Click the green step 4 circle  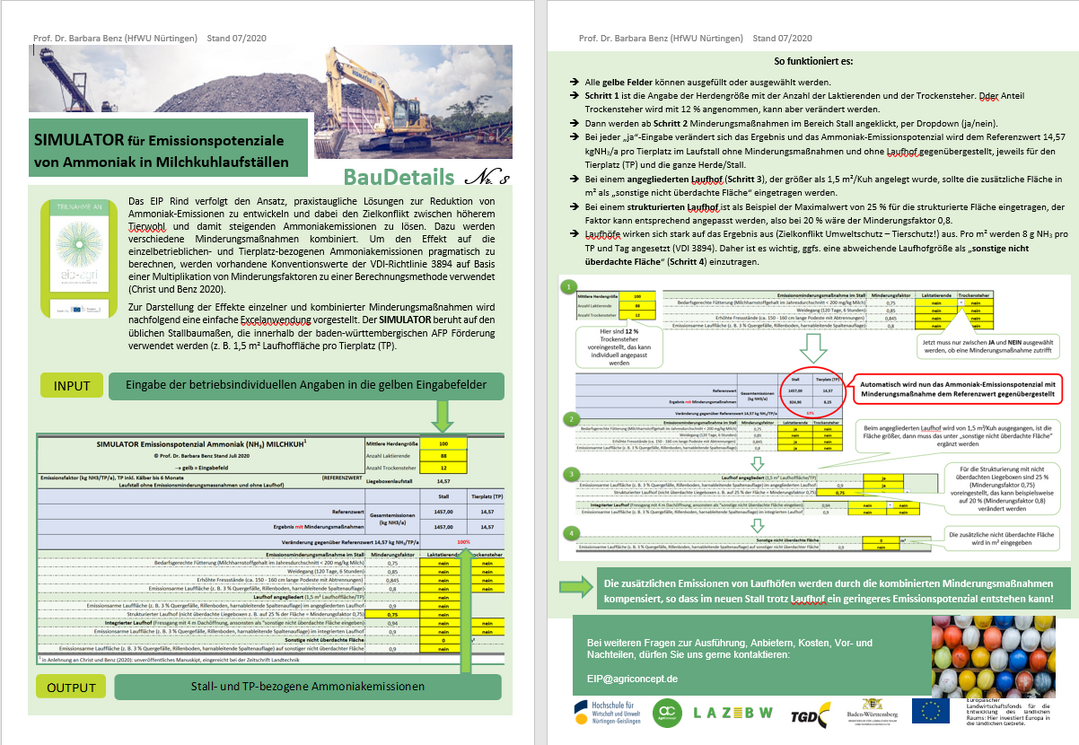(570, 532)
